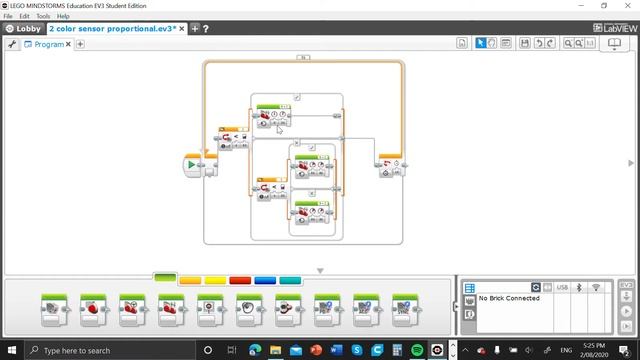Open the Lobby tab
This screenshot has height=360, width=640.
click(x=23, y=29)
